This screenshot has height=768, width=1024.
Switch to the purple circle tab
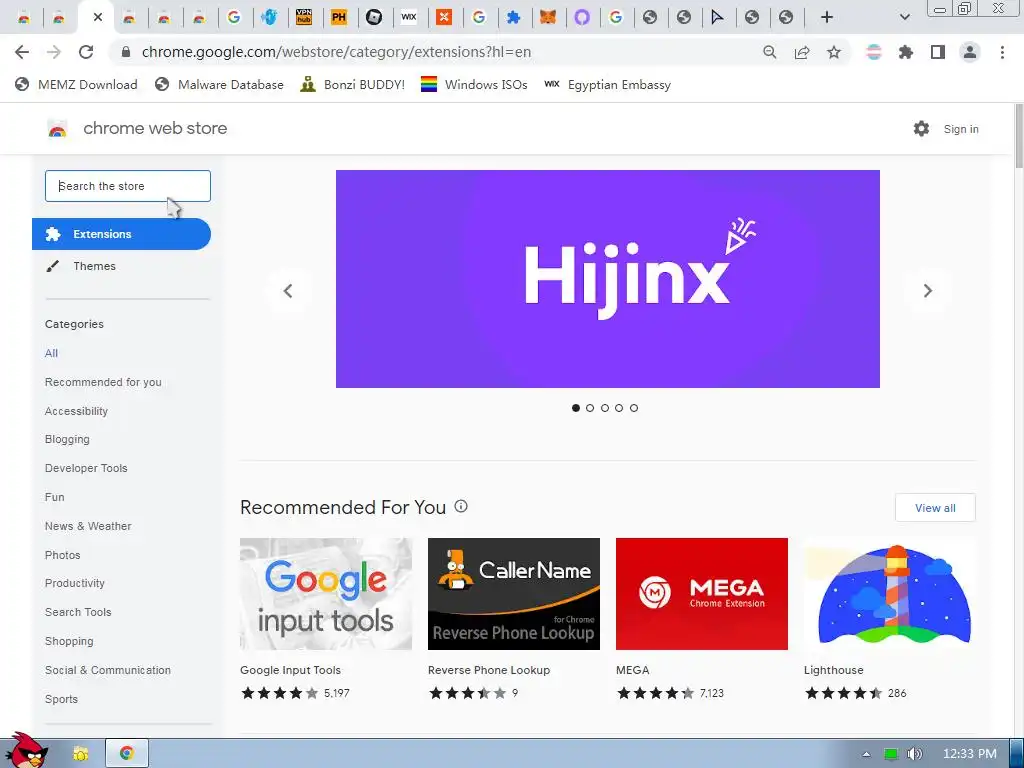tap(582, 17)
